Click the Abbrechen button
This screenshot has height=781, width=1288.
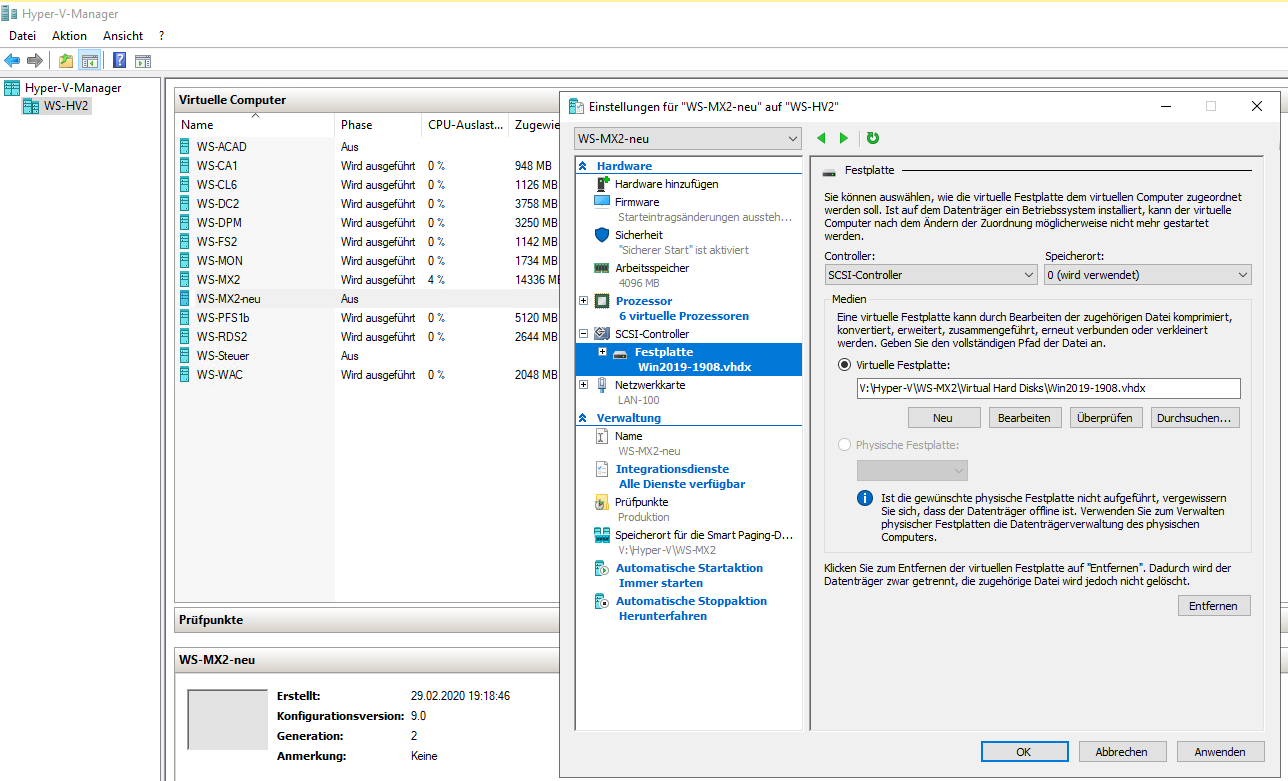pos(1121,752)
